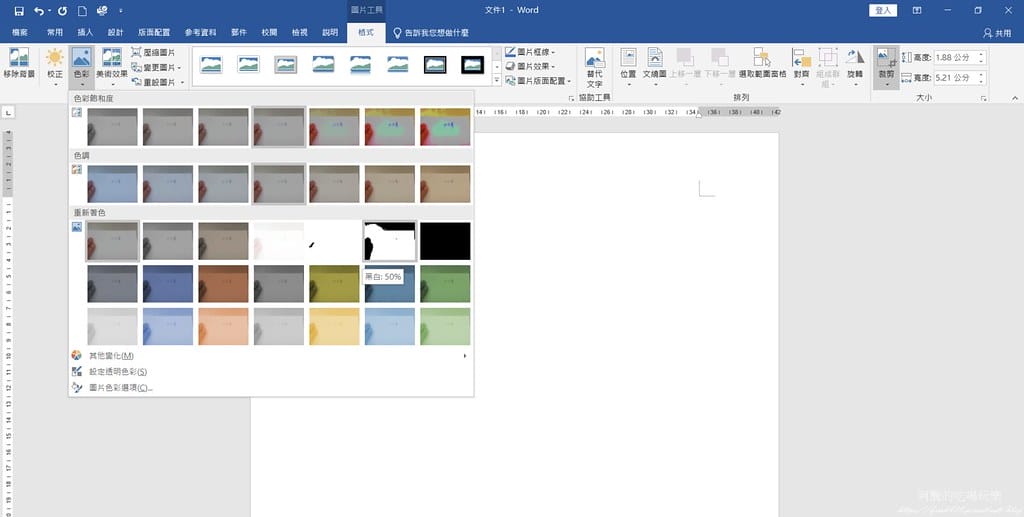This screenshot has width=1024, height=517.
Task: Select the dark blue recolor swatch
Action: [x=168, y=284]
